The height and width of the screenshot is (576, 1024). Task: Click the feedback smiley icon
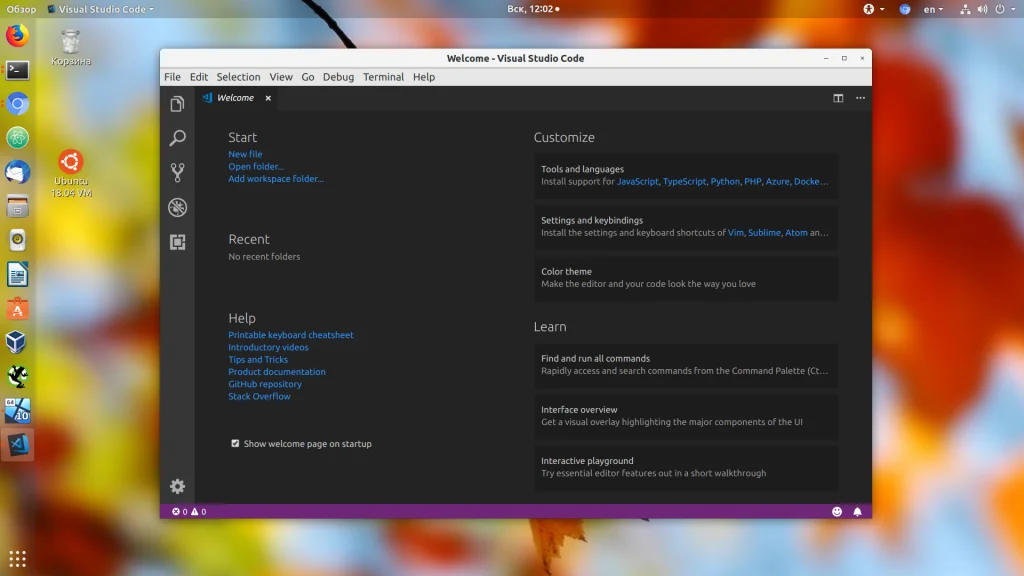tap(837, 511)
